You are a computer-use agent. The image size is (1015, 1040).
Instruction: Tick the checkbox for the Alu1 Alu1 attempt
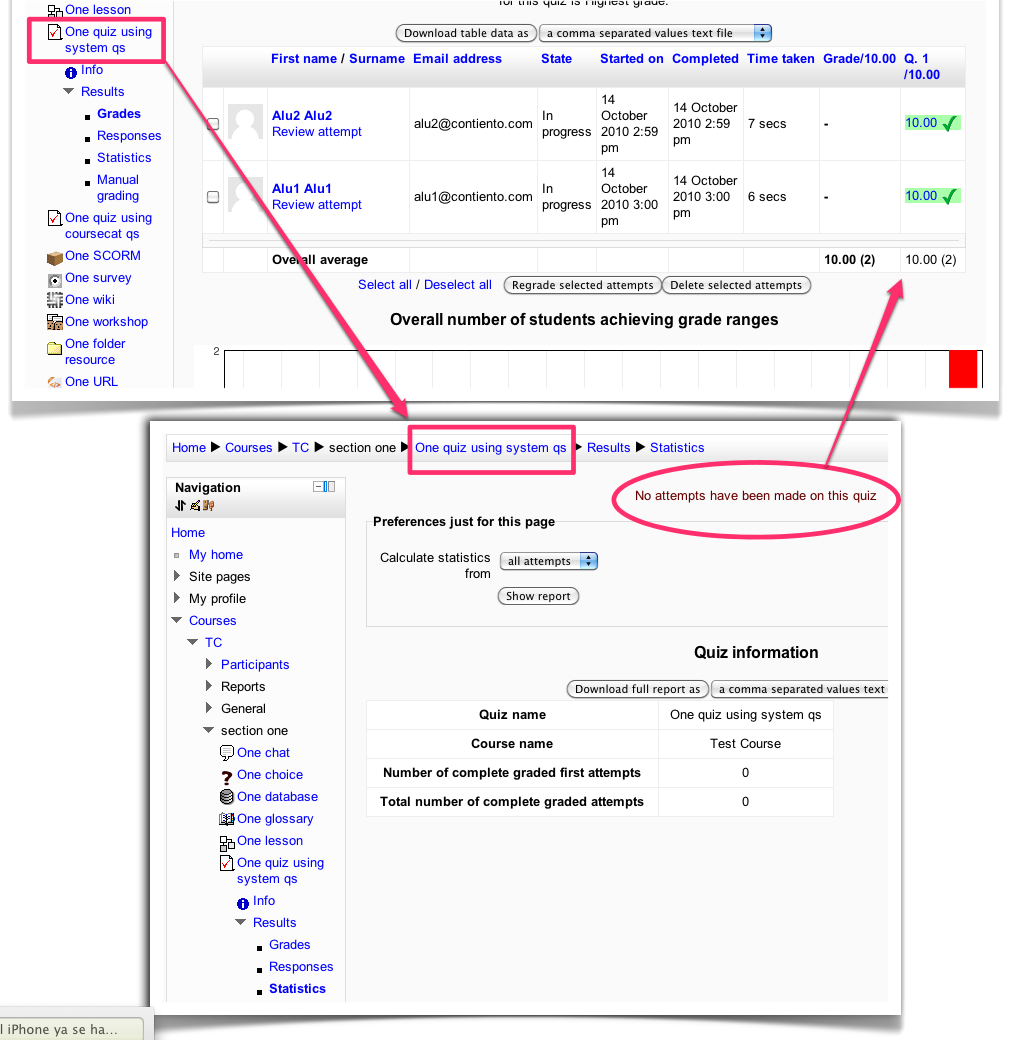213,197
